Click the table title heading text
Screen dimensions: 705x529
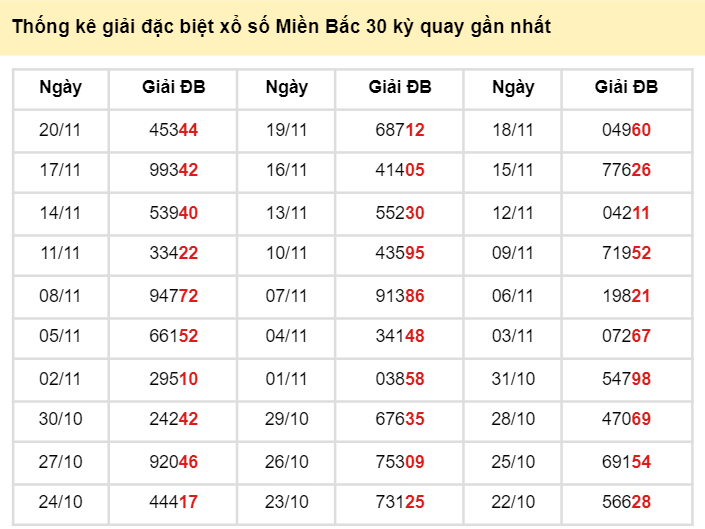pyautogui.click(x=281, y=26)
